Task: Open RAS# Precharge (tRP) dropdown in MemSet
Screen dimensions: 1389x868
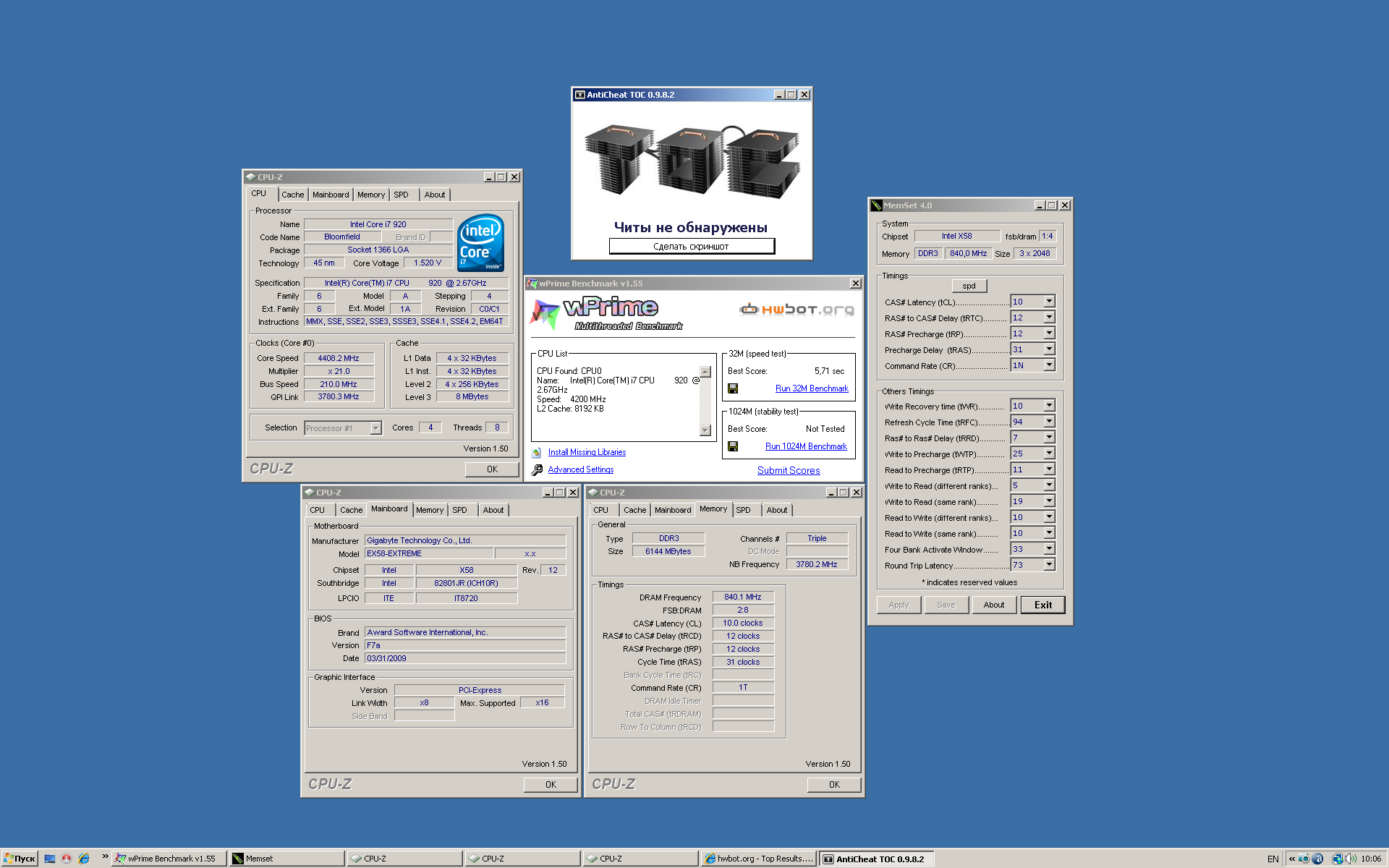Action: point(1049,333)
